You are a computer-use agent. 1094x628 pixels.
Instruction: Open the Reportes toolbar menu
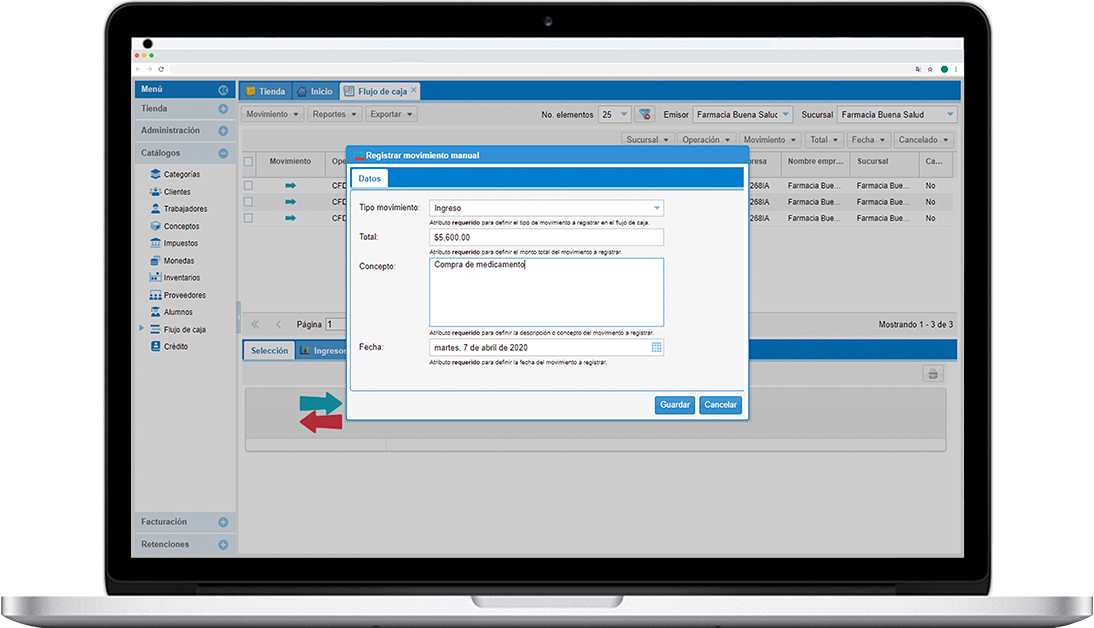[334, 115]
